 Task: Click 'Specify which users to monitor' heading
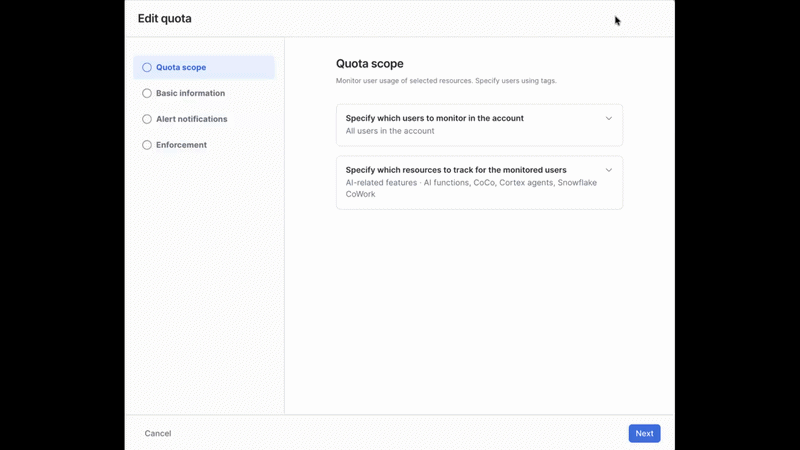(x=435, y=118)
